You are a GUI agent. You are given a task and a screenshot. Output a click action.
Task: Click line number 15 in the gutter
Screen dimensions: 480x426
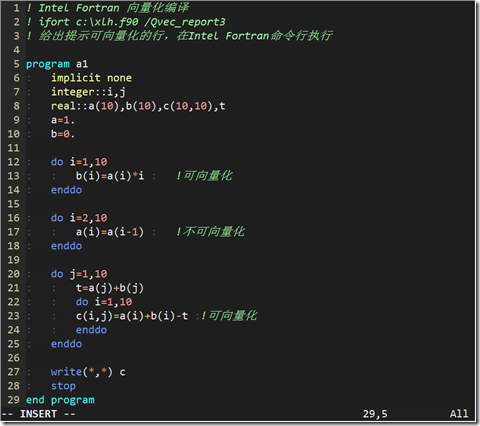(14, 204)
